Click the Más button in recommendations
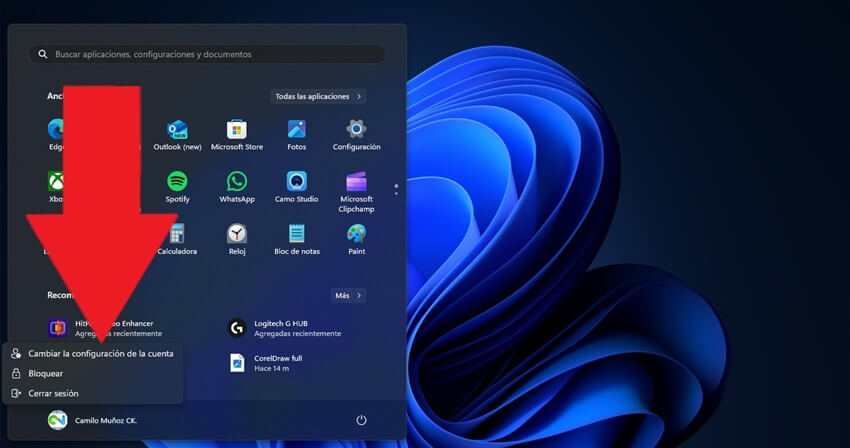This screenshot has height=448, width=850. pos(348,296)
